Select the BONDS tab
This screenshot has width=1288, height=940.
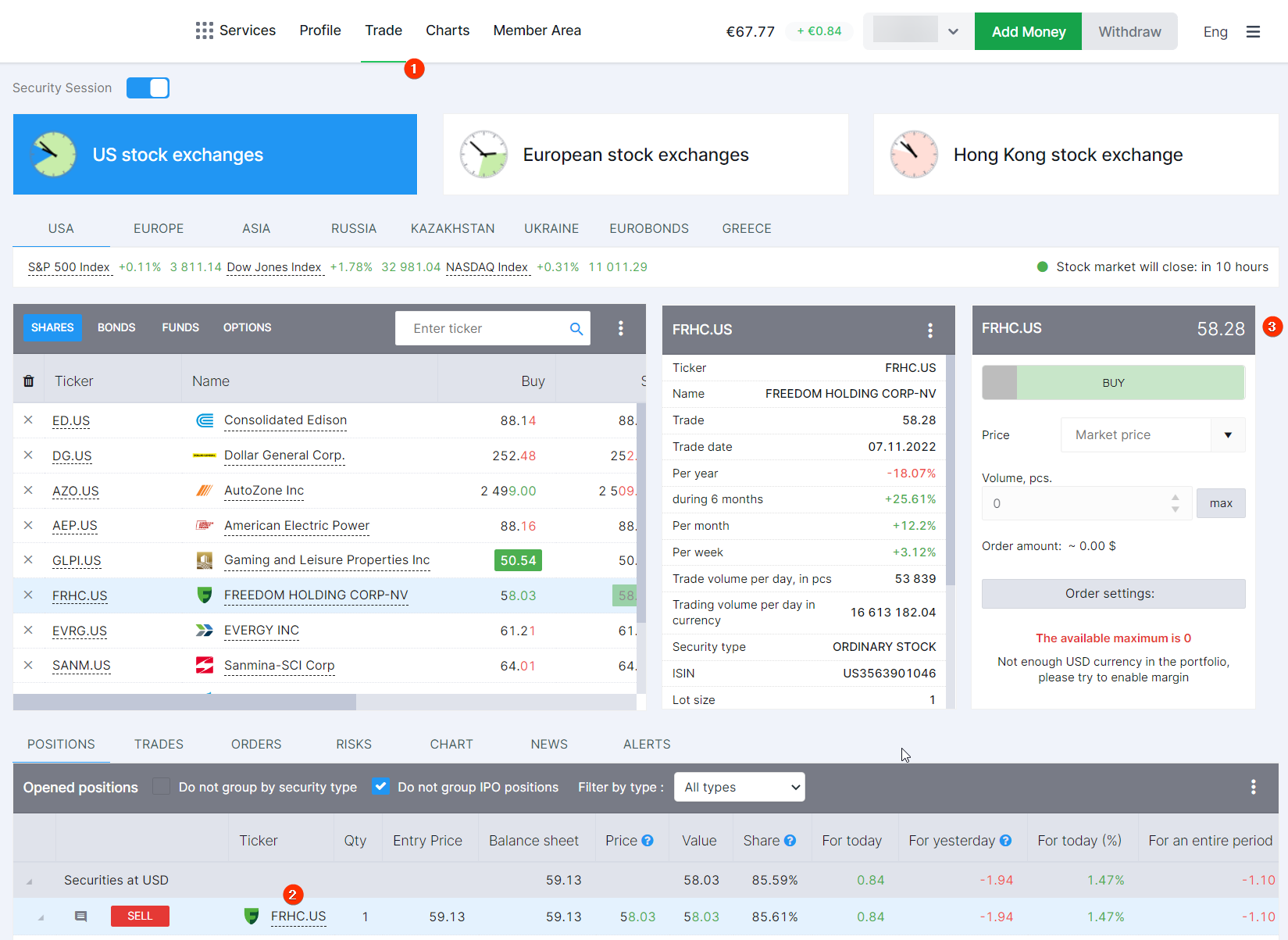click(x=116, y=327)
